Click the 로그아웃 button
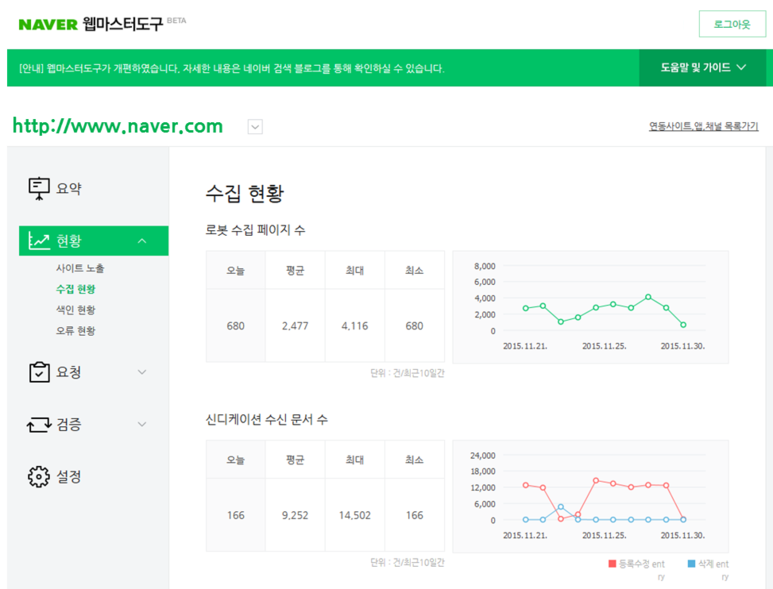Image resolution: width=773 pixels, height=589 pixels. [x=731, y=24]
